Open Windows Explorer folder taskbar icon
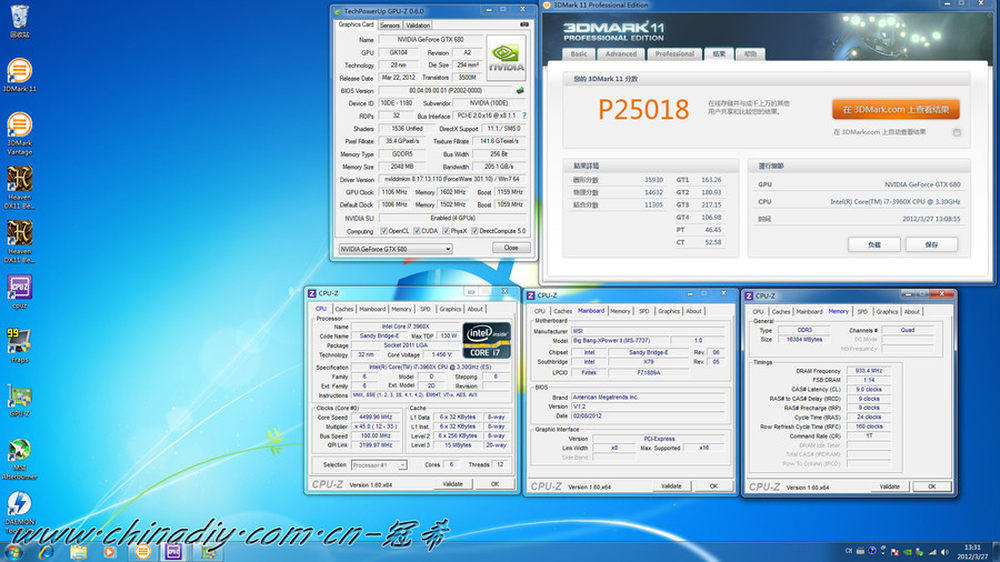Screen dimensions: 1000x562 pos(78,552)
